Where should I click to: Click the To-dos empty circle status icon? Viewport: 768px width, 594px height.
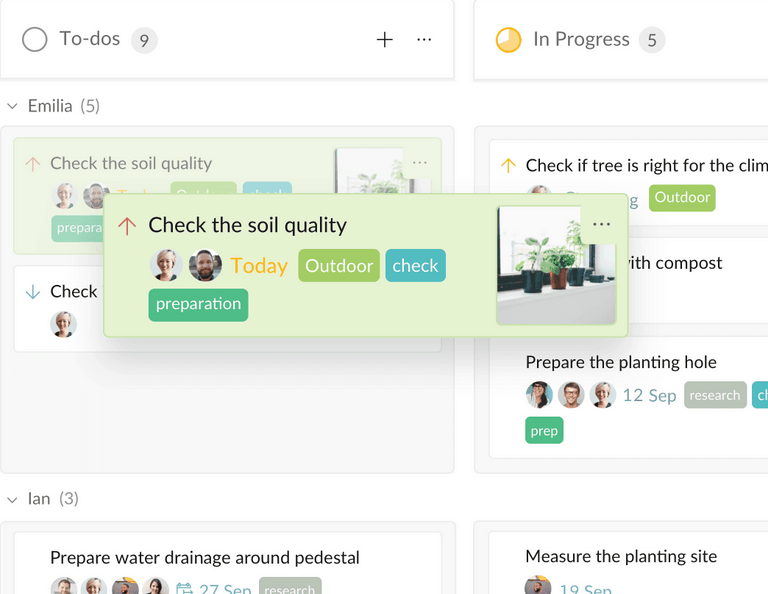tap(35, 40)
